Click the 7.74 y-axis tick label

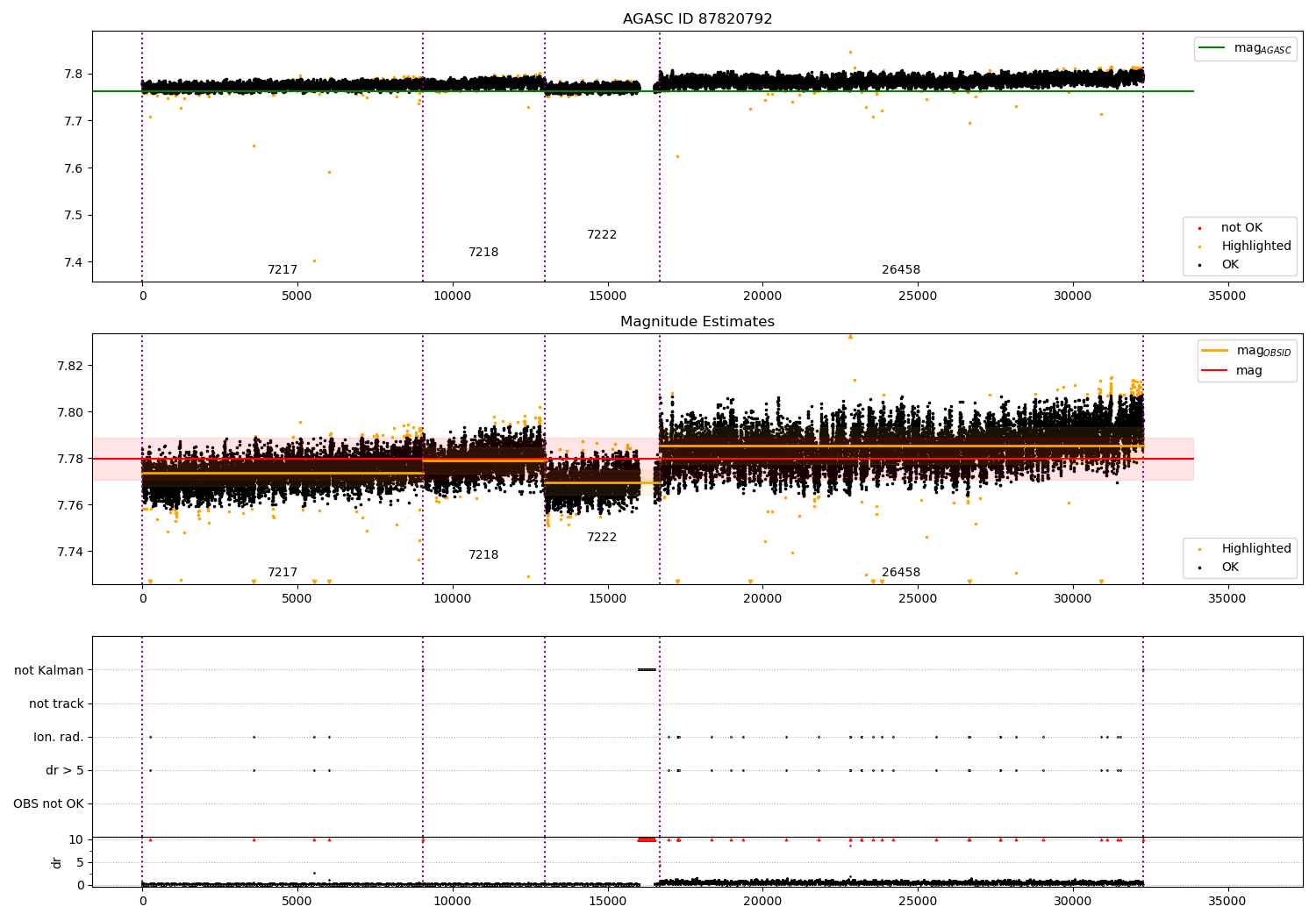coord(70,552)
